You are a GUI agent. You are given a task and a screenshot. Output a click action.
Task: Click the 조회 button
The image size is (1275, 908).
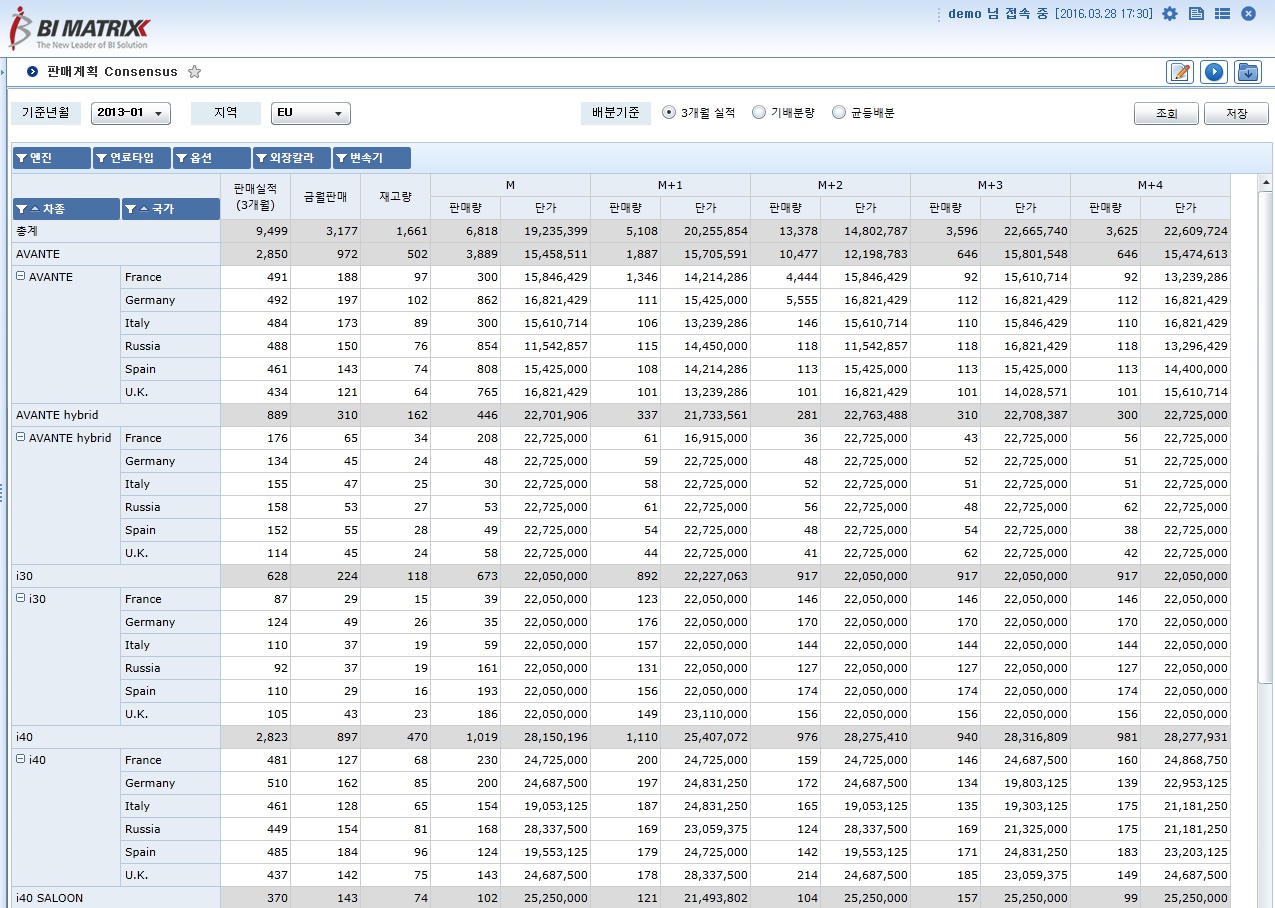[x=1164, y=113]
